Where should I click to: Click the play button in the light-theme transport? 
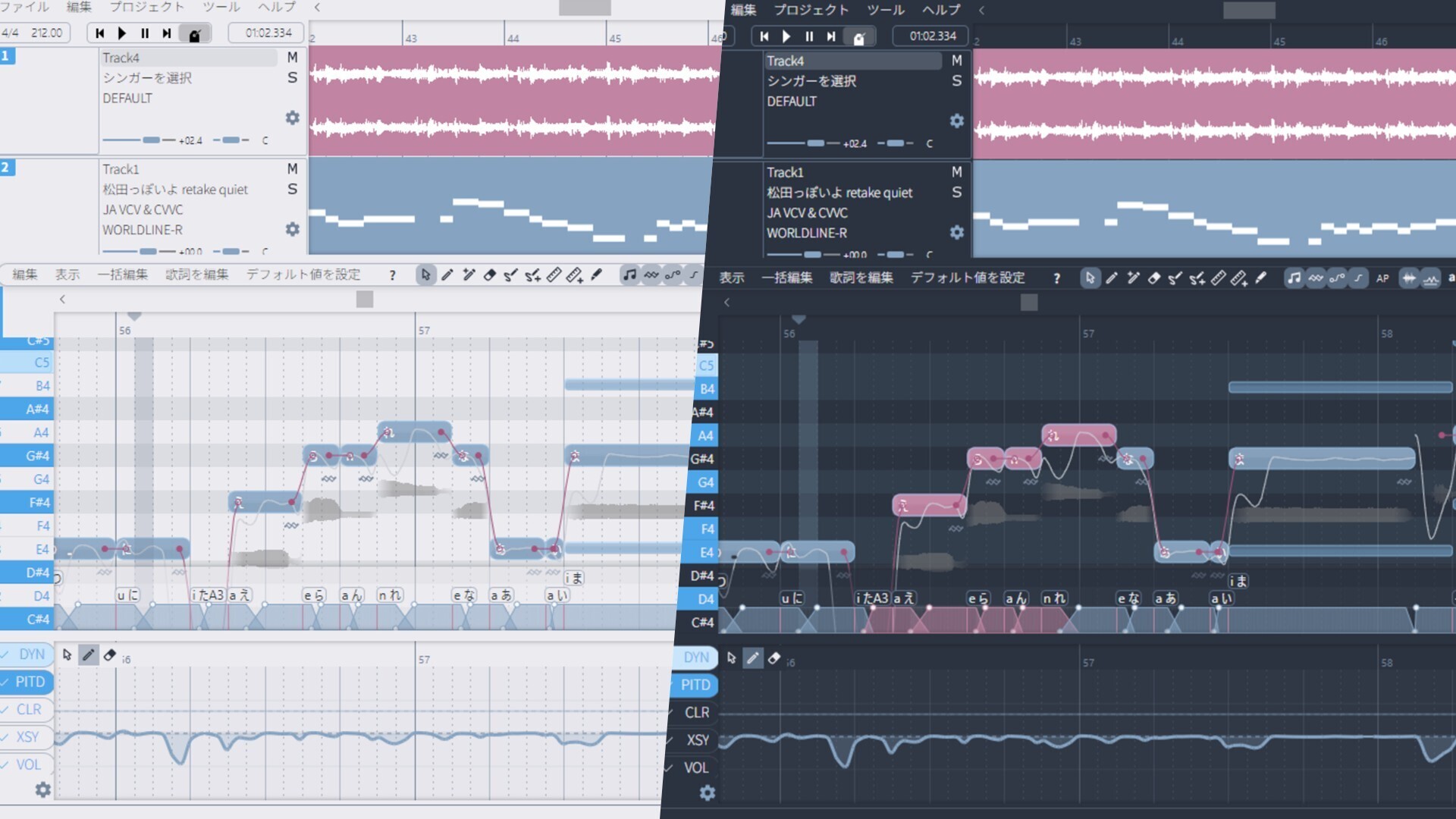[122, 33]
